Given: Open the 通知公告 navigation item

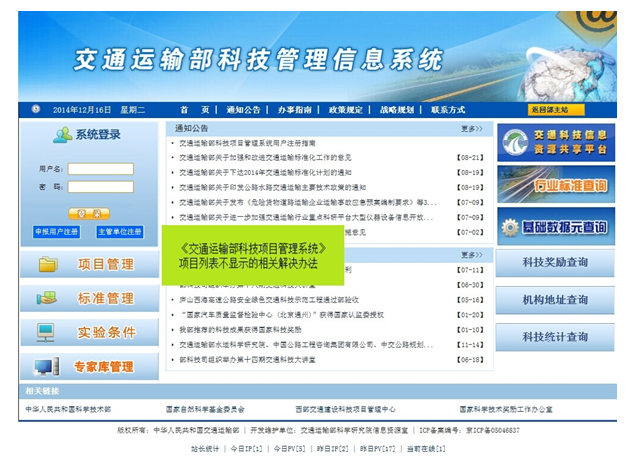Looking at the screenshot, I should point(243,110).
